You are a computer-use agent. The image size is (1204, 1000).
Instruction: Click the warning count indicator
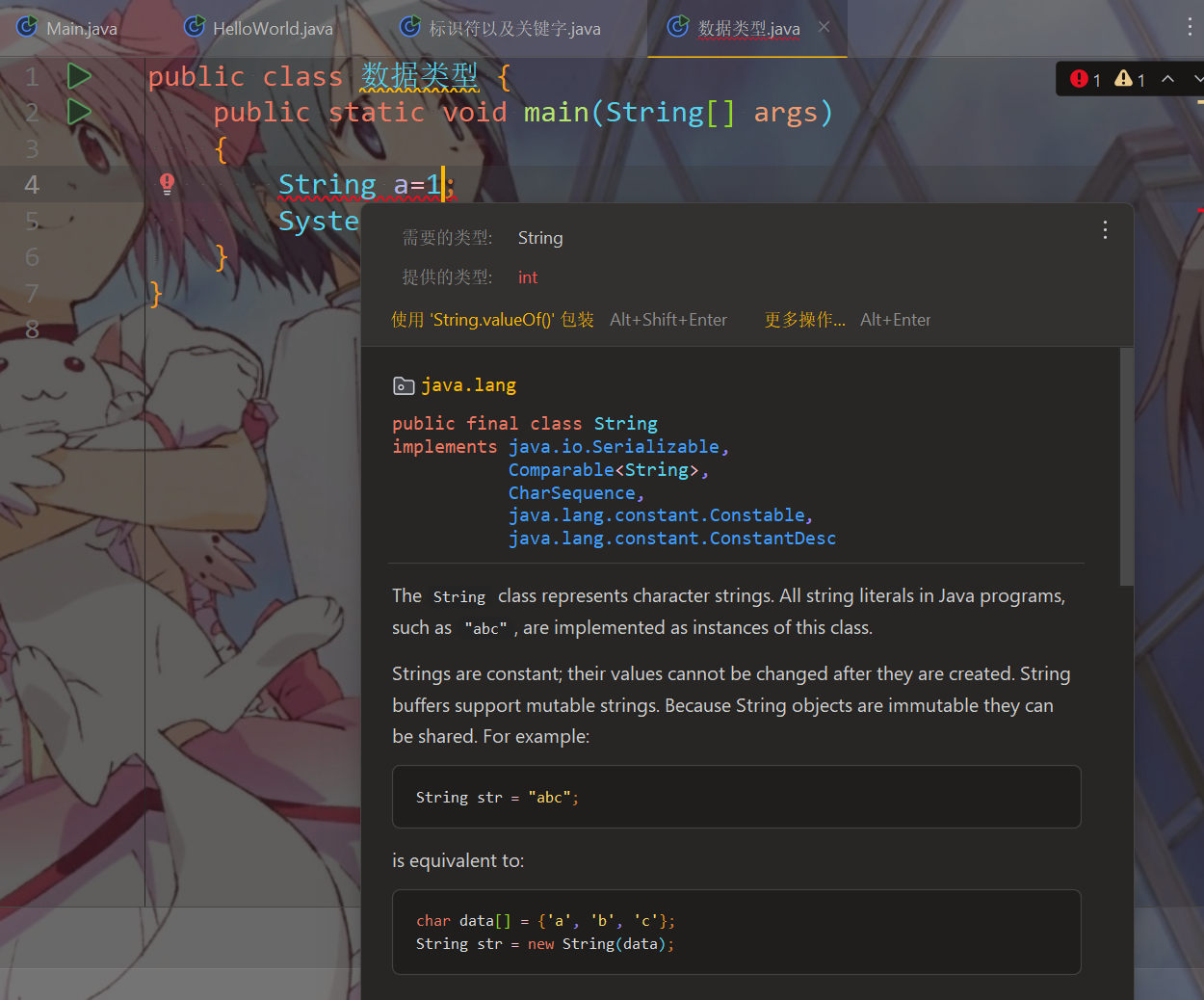pos(1130,79)
